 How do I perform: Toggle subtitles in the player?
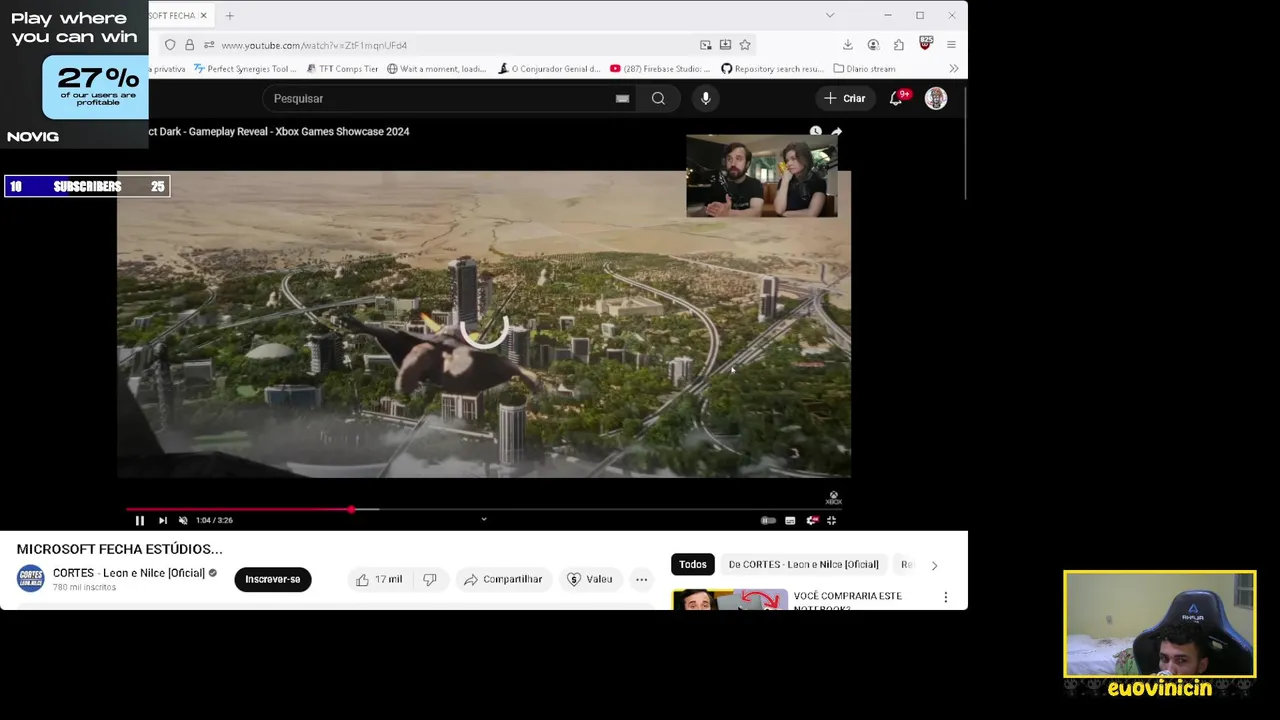coord(790,520)
